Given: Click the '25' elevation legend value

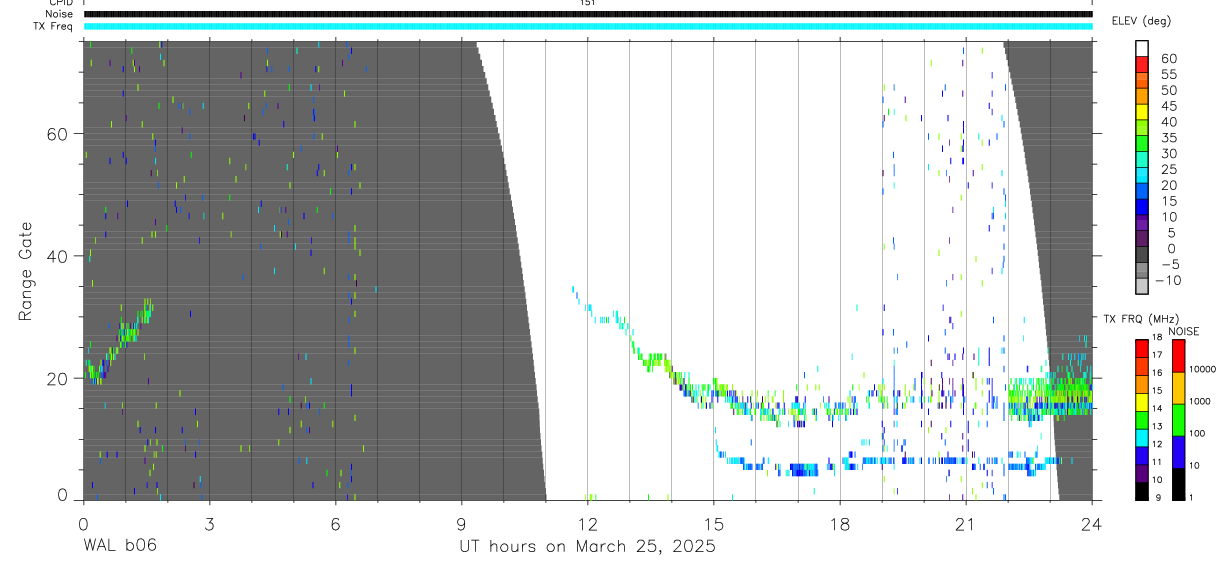Looking at the screenshot, I should [x=1169, y=169].
